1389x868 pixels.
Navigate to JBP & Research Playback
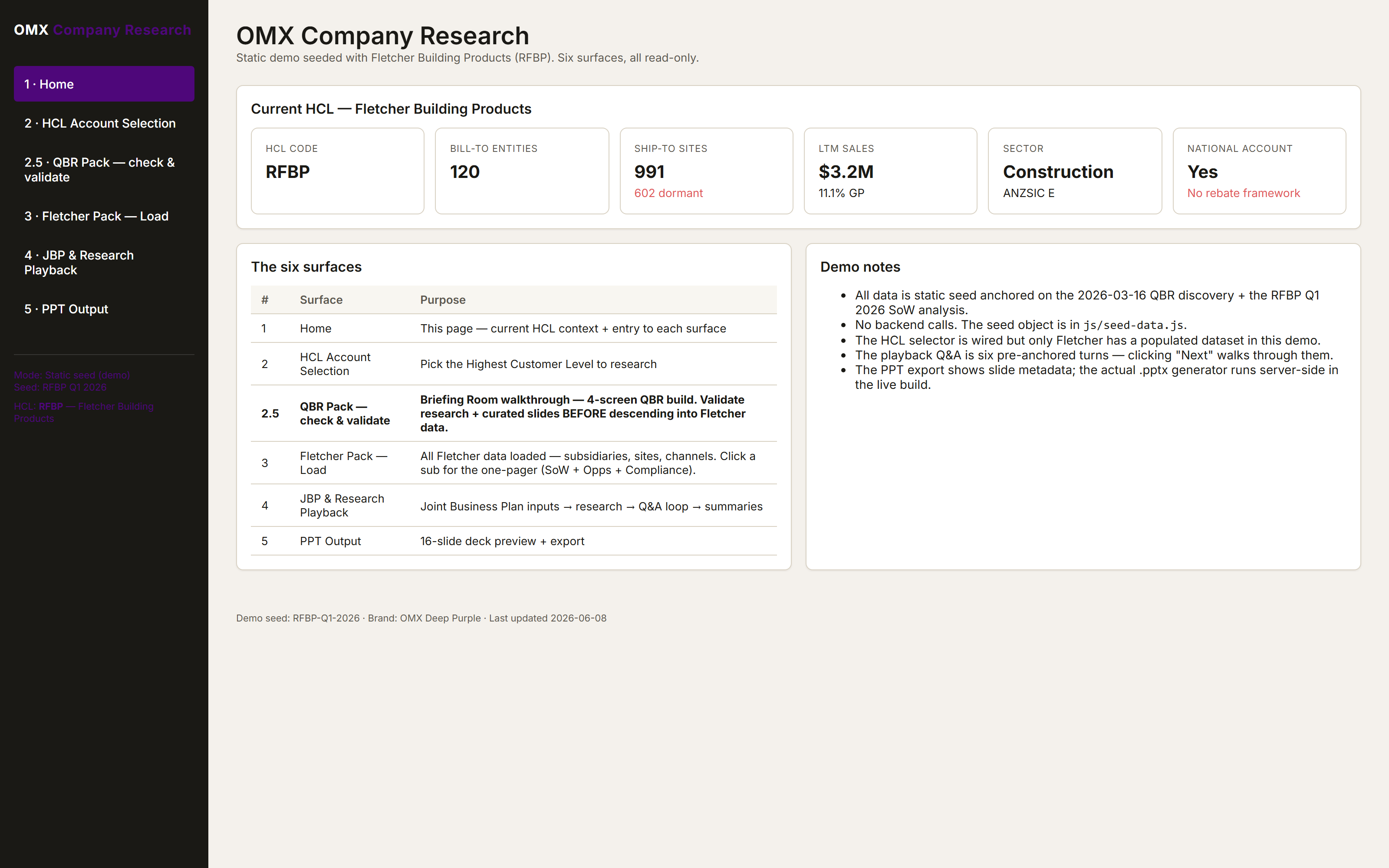(104, 262)
